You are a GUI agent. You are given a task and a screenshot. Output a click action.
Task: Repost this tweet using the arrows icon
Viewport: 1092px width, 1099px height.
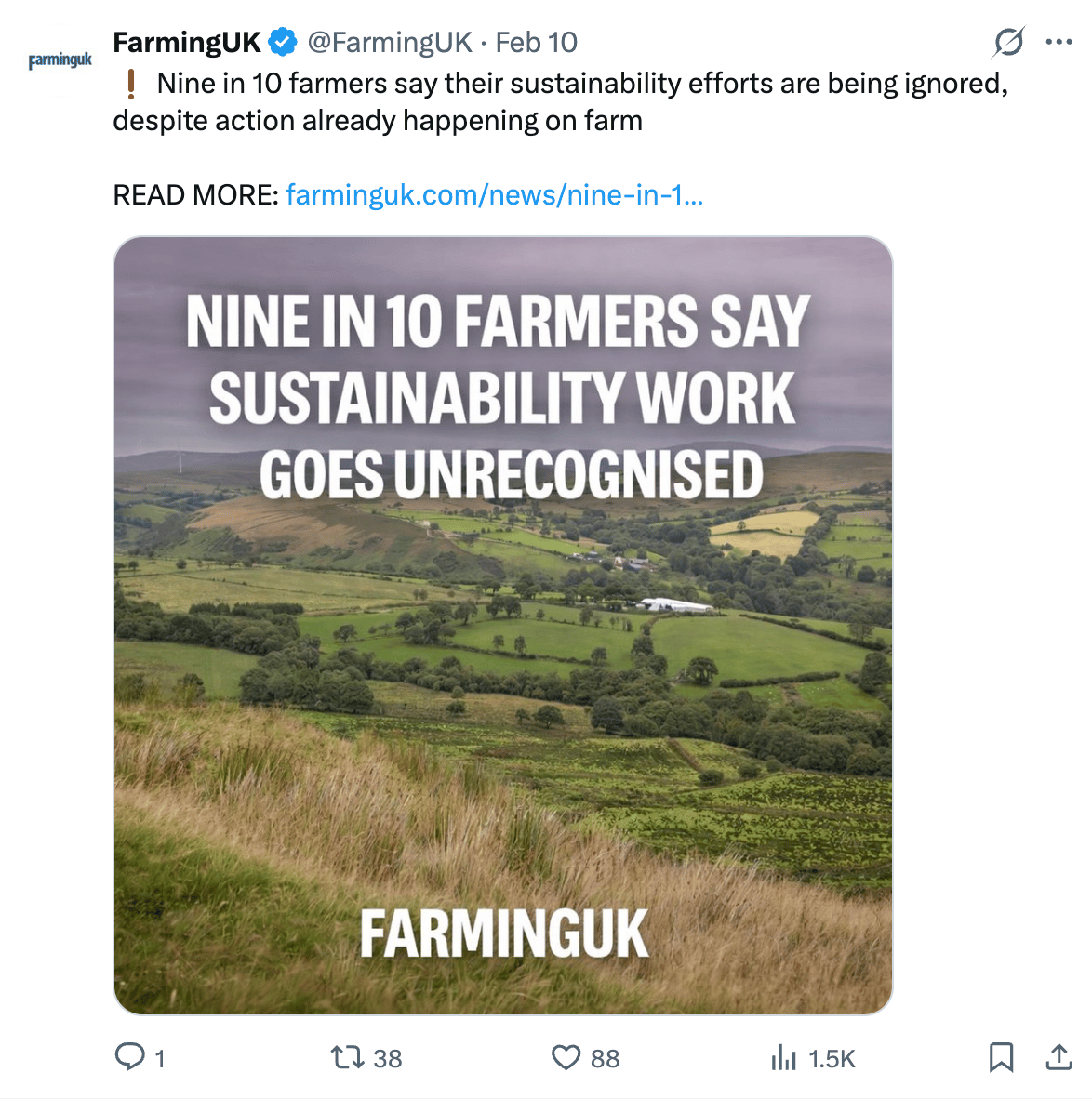pyautogui.click(x=348, y=1057)
